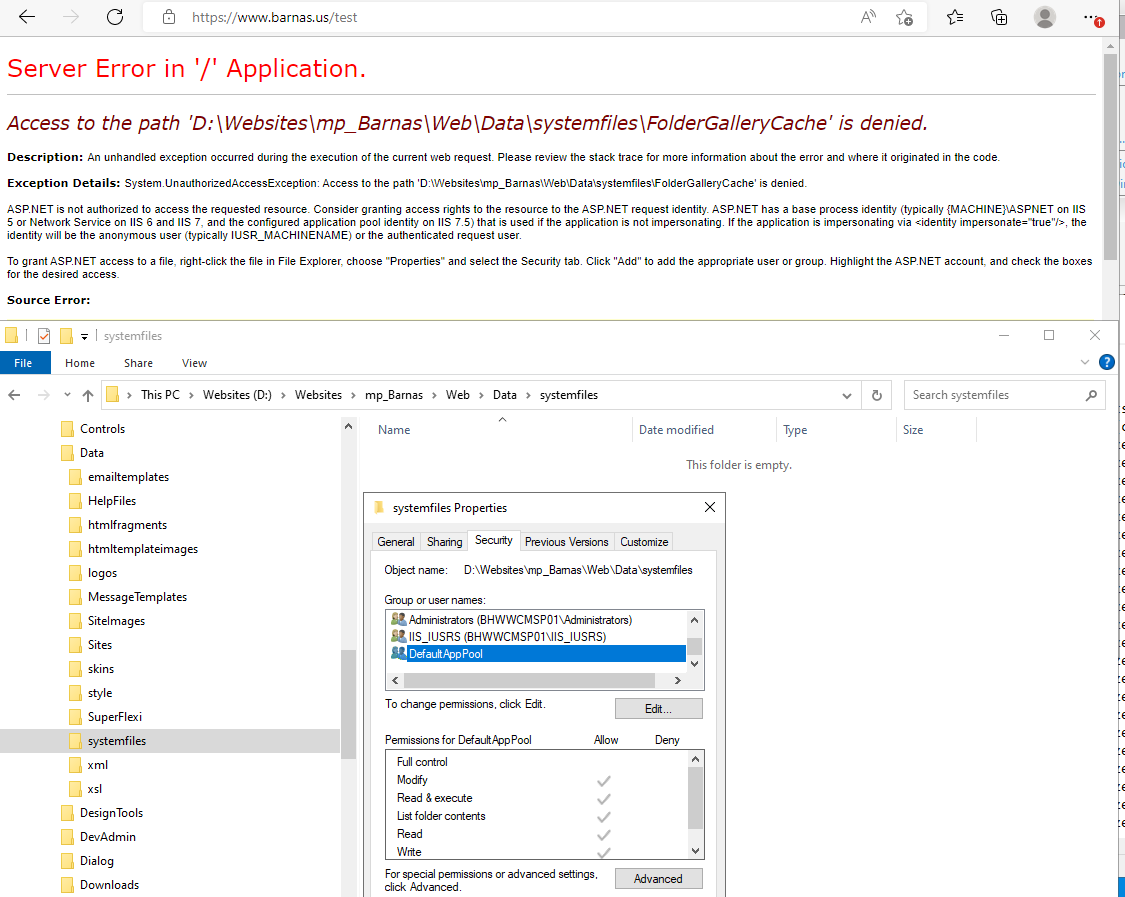Open the Read aloud icon in address bar
The image size is (1125, 897).
[868, 17]
